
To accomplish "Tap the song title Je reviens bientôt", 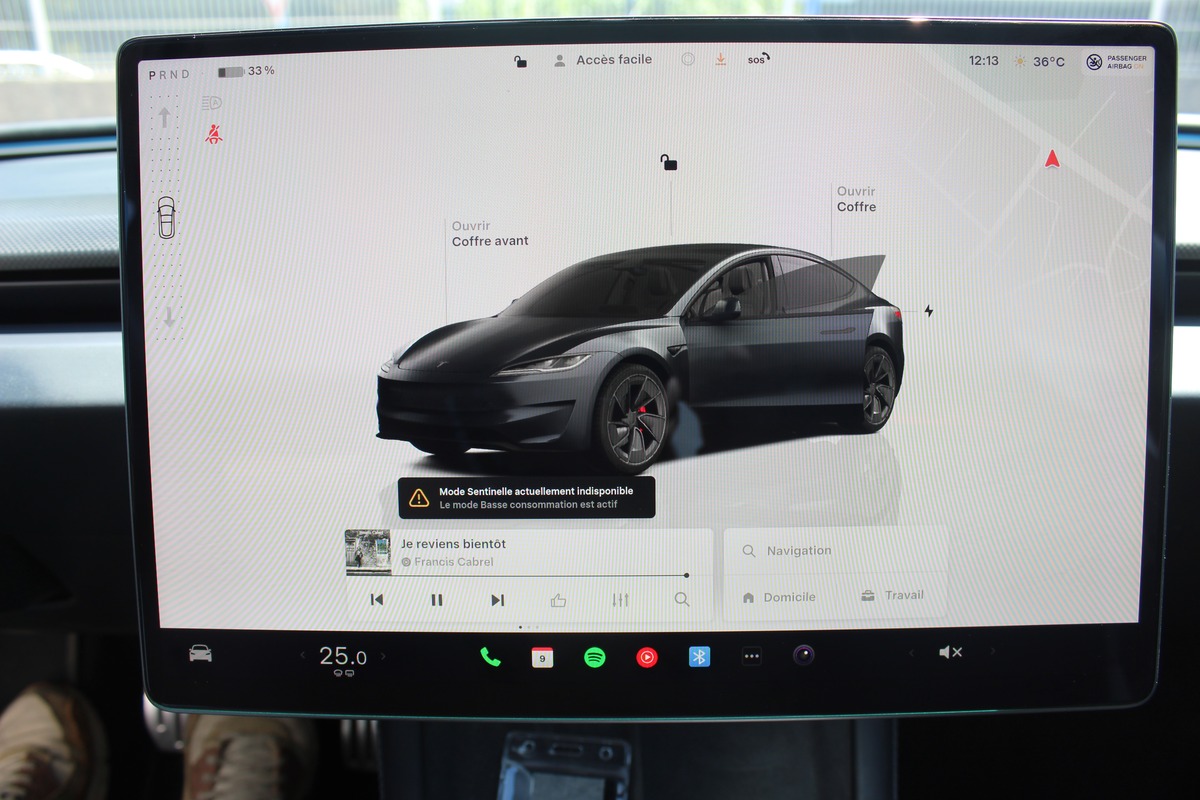I will tap(453, 544).
